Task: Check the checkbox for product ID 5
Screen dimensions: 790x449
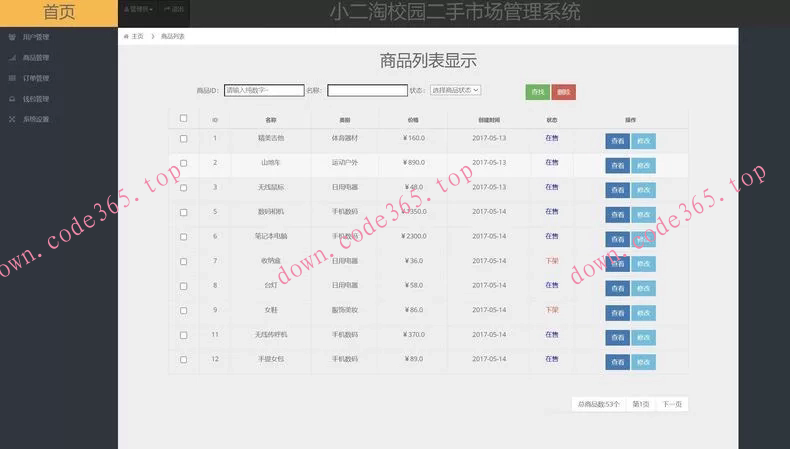Action: click(183, 212)
